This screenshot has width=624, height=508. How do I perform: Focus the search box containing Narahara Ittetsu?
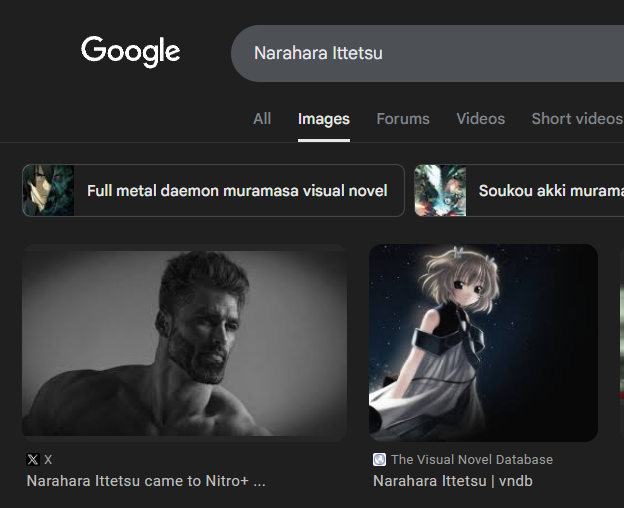[427, 53]
